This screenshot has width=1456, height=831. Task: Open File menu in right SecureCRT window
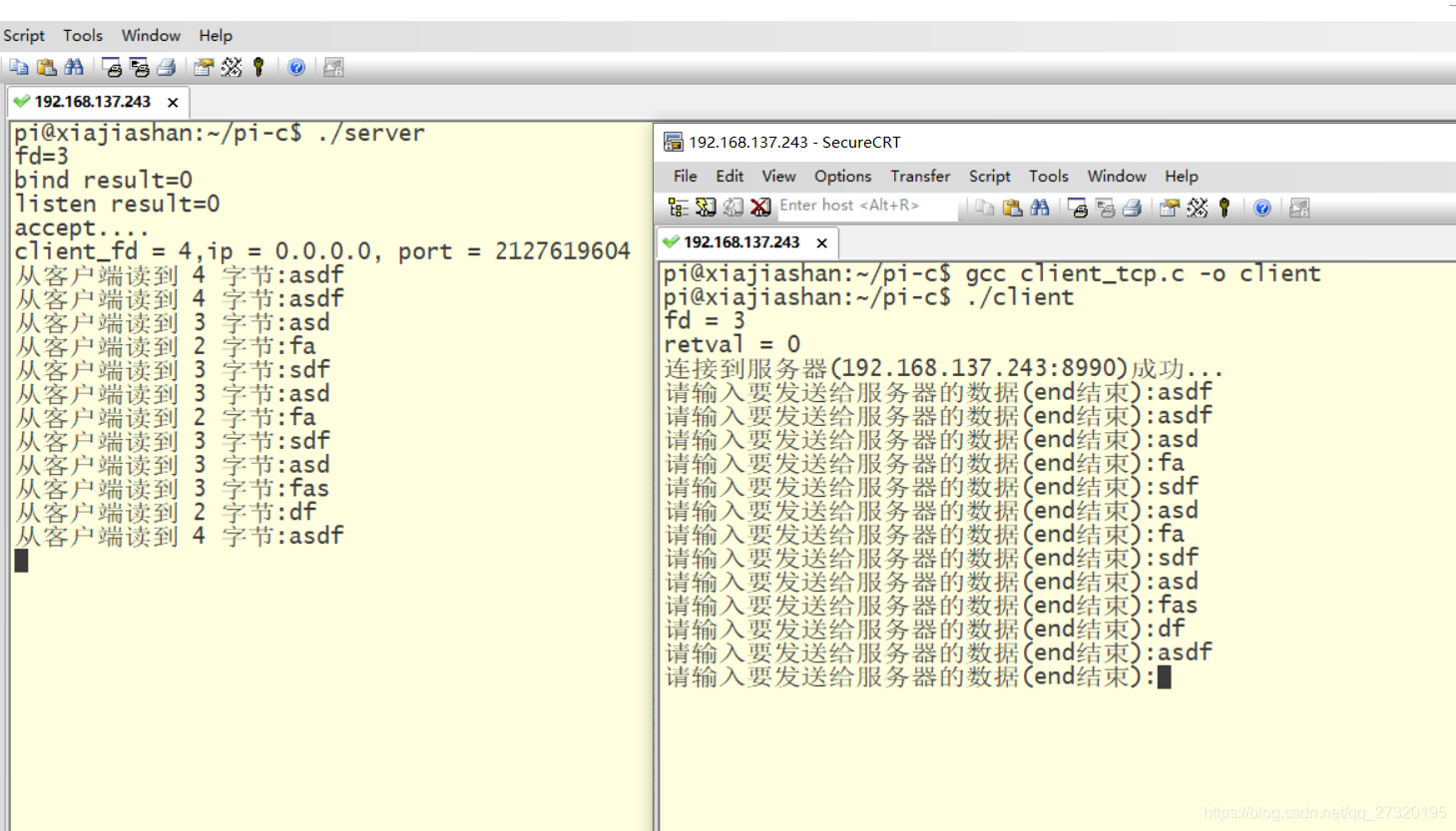click(x=686, y=176)
